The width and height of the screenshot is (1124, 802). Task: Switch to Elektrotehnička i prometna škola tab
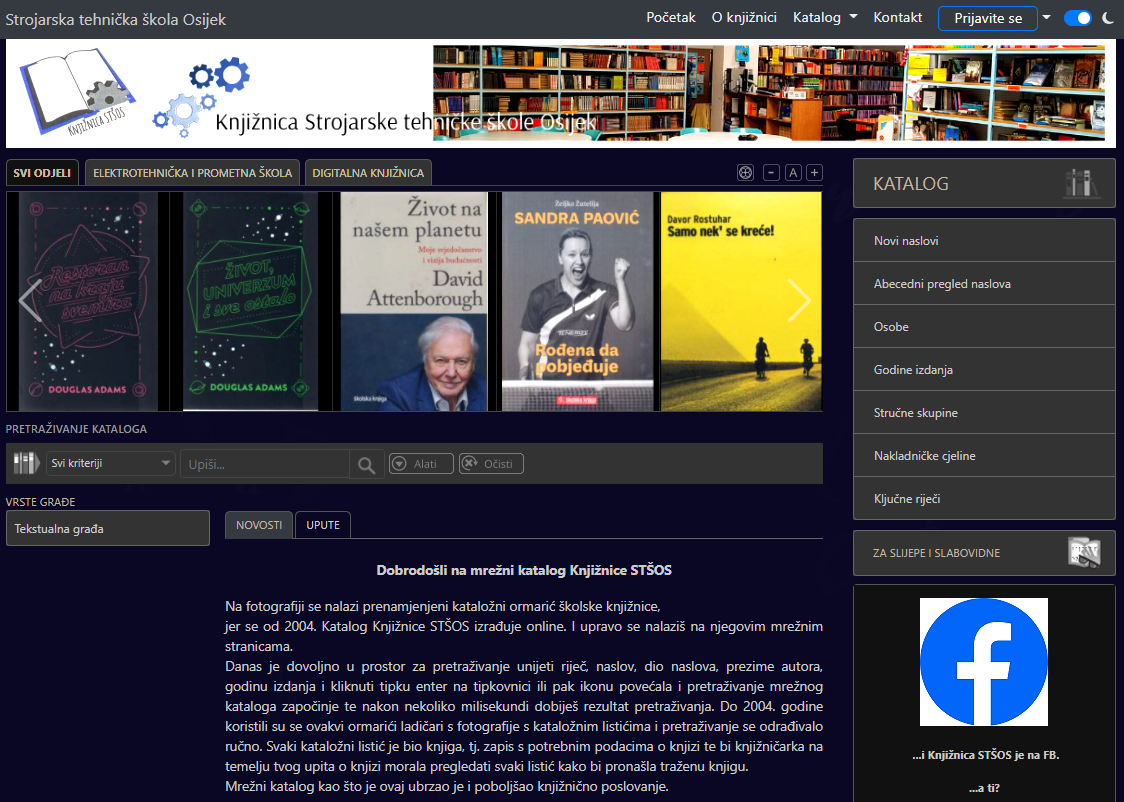[x=192, y=173]
